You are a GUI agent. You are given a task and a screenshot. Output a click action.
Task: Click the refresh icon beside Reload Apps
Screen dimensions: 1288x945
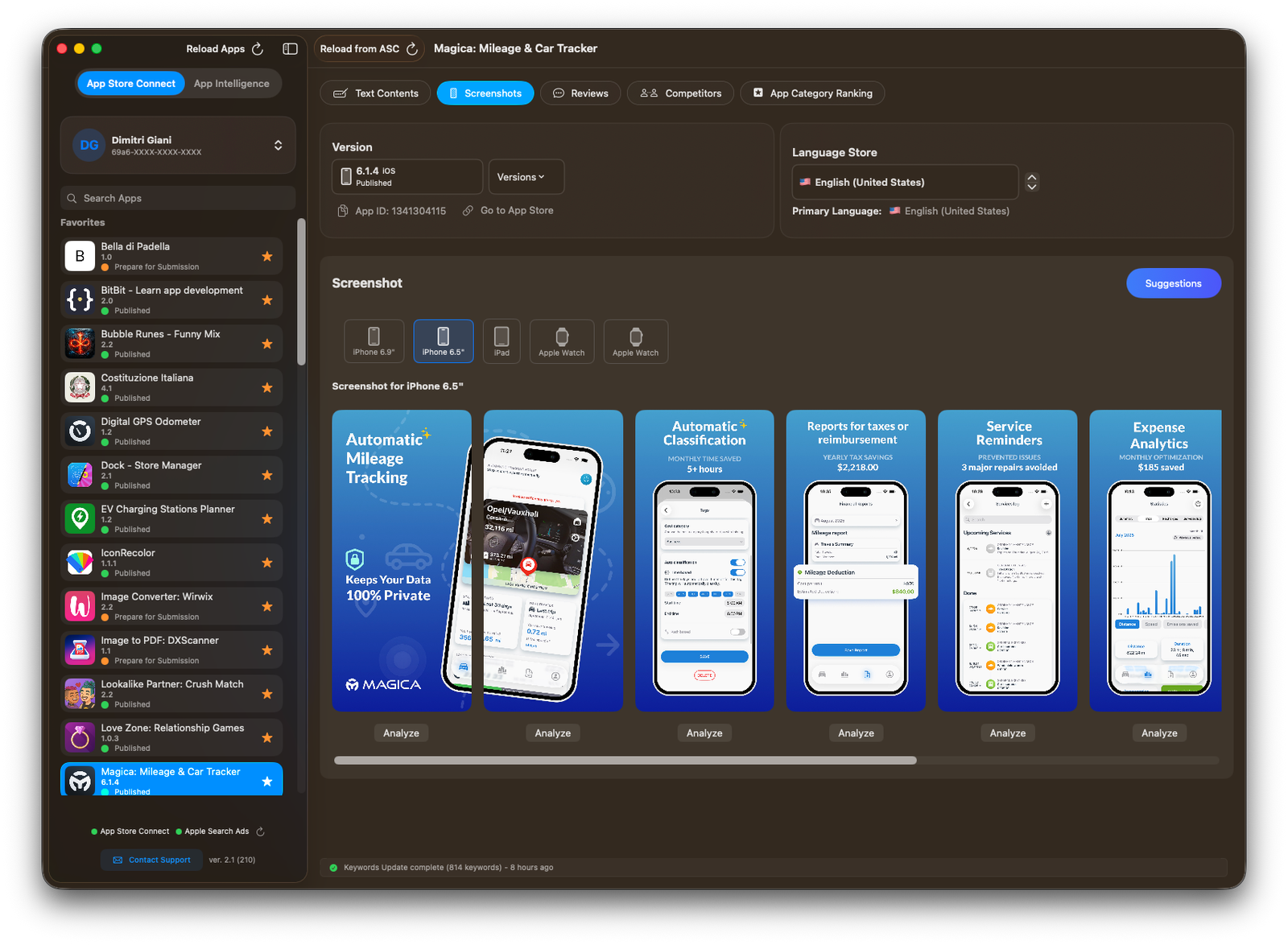[x=258, y=48]
